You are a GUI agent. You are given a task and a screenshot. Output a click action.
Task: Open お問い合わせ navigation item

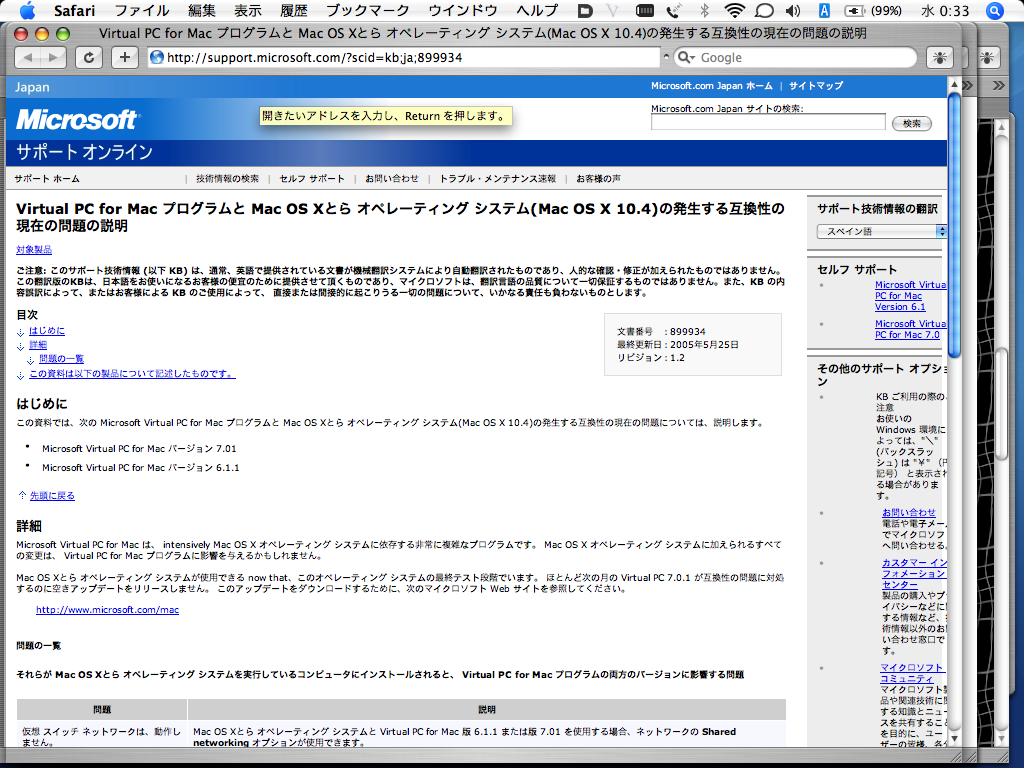point(392,178)
